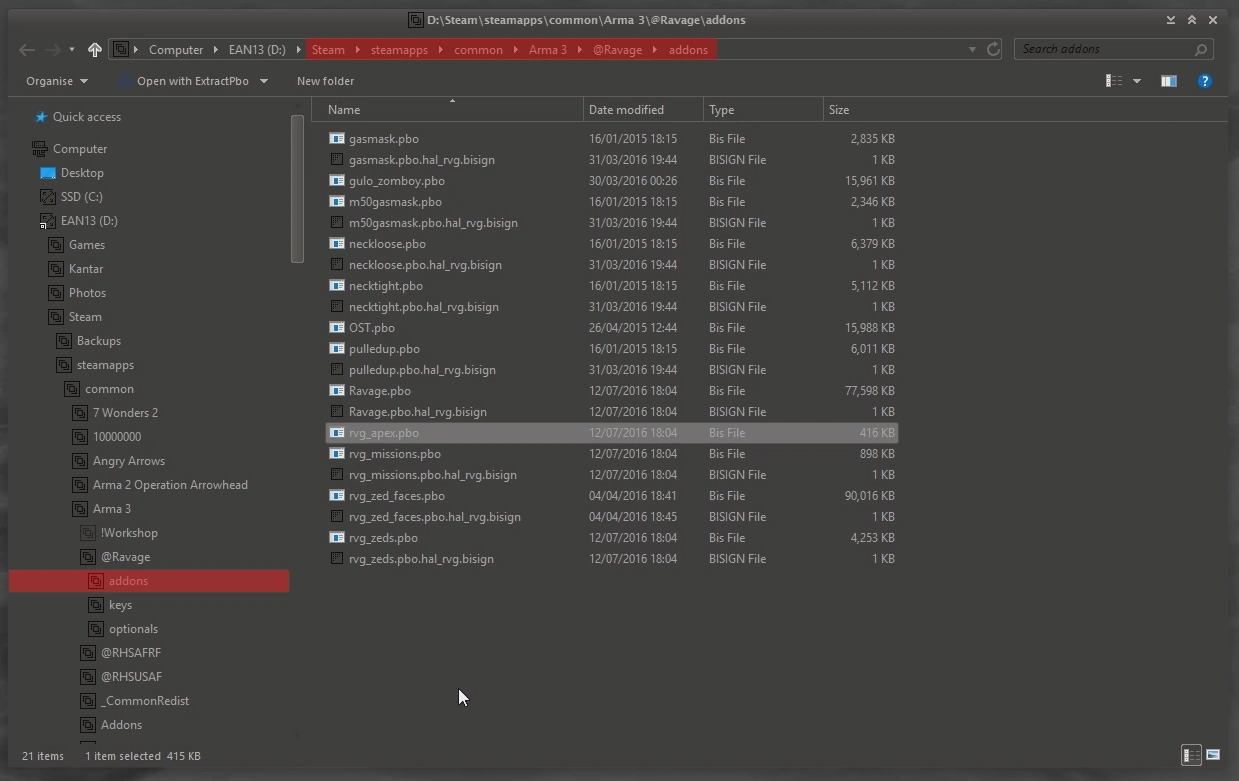Open Photos folder in tree

click(87, 293)
